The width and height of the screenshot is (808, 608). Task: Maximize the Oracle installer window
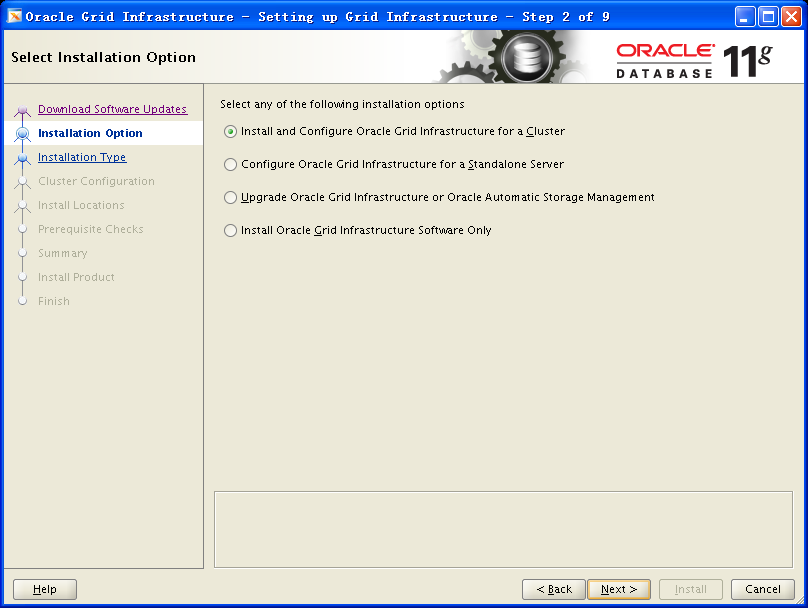(768, 16)
